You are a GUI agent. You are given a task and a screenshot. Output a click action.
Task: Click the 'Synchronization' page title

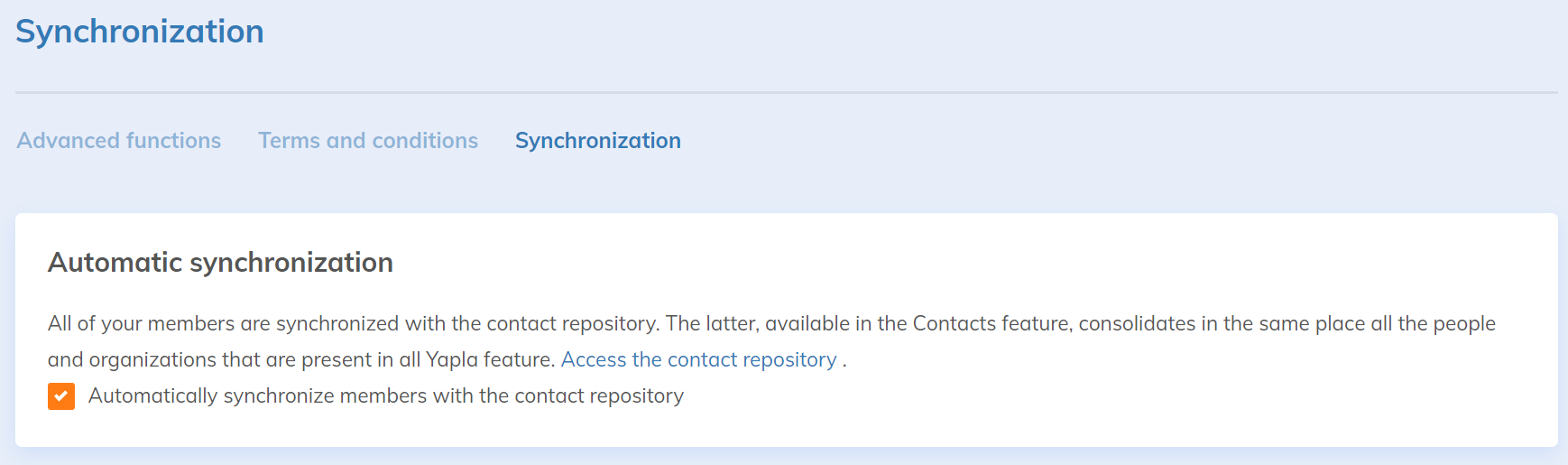[x=140, y=32]
